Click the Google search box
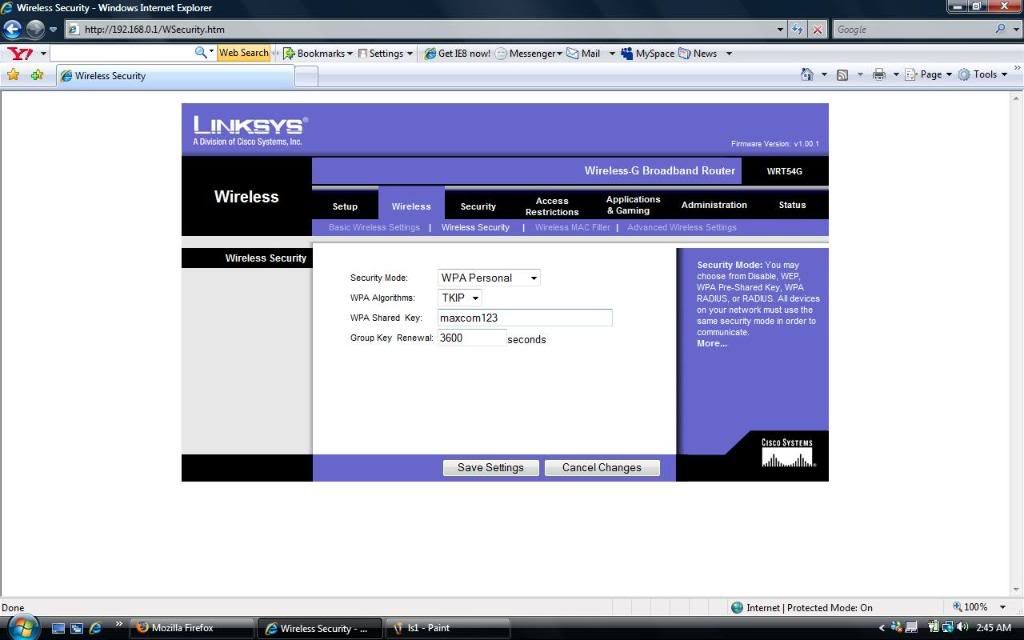 (912, 29)
